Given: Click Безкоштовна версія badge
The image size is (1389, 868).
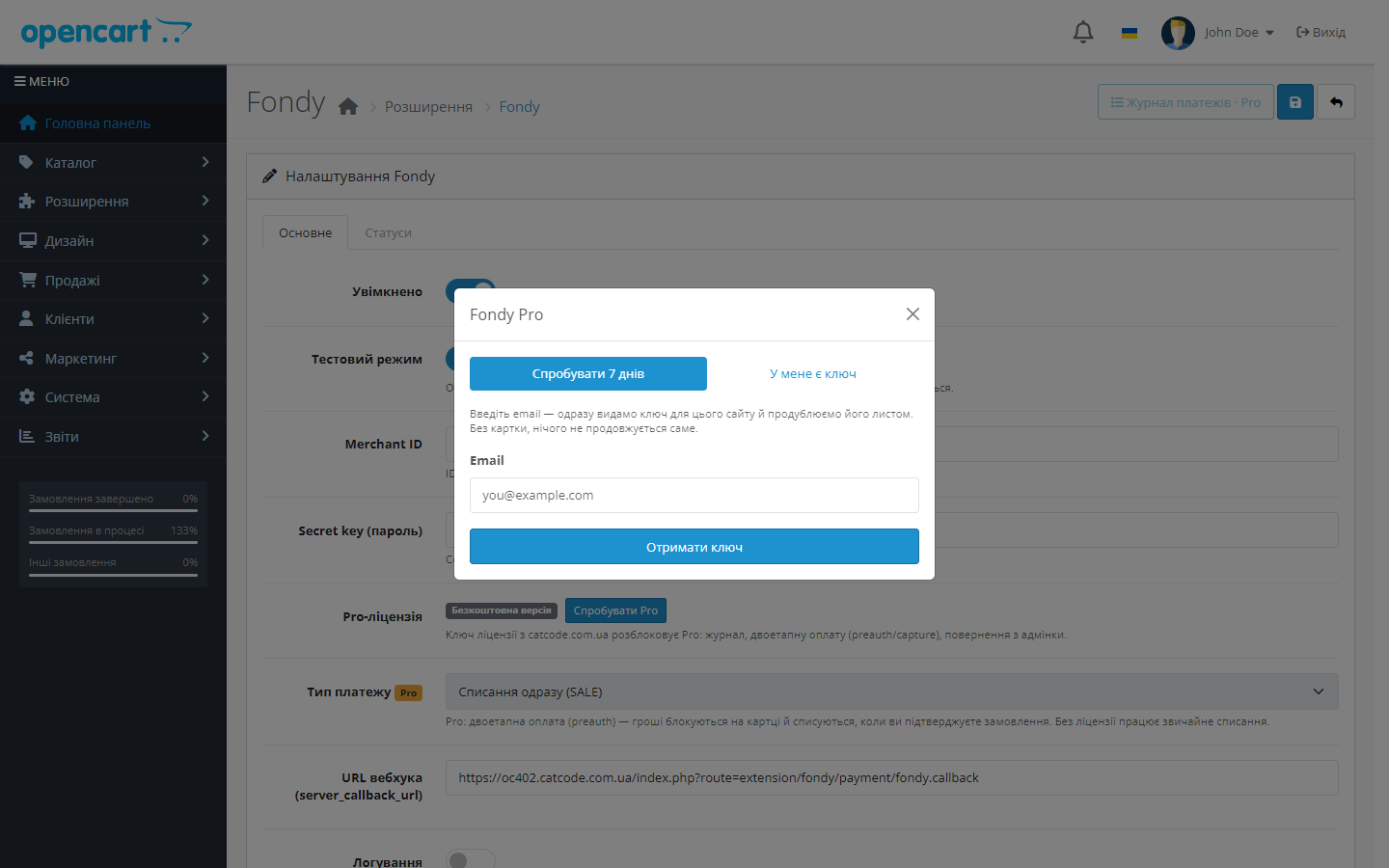Looking at the screenshot, I should click(x=502, y=610).
